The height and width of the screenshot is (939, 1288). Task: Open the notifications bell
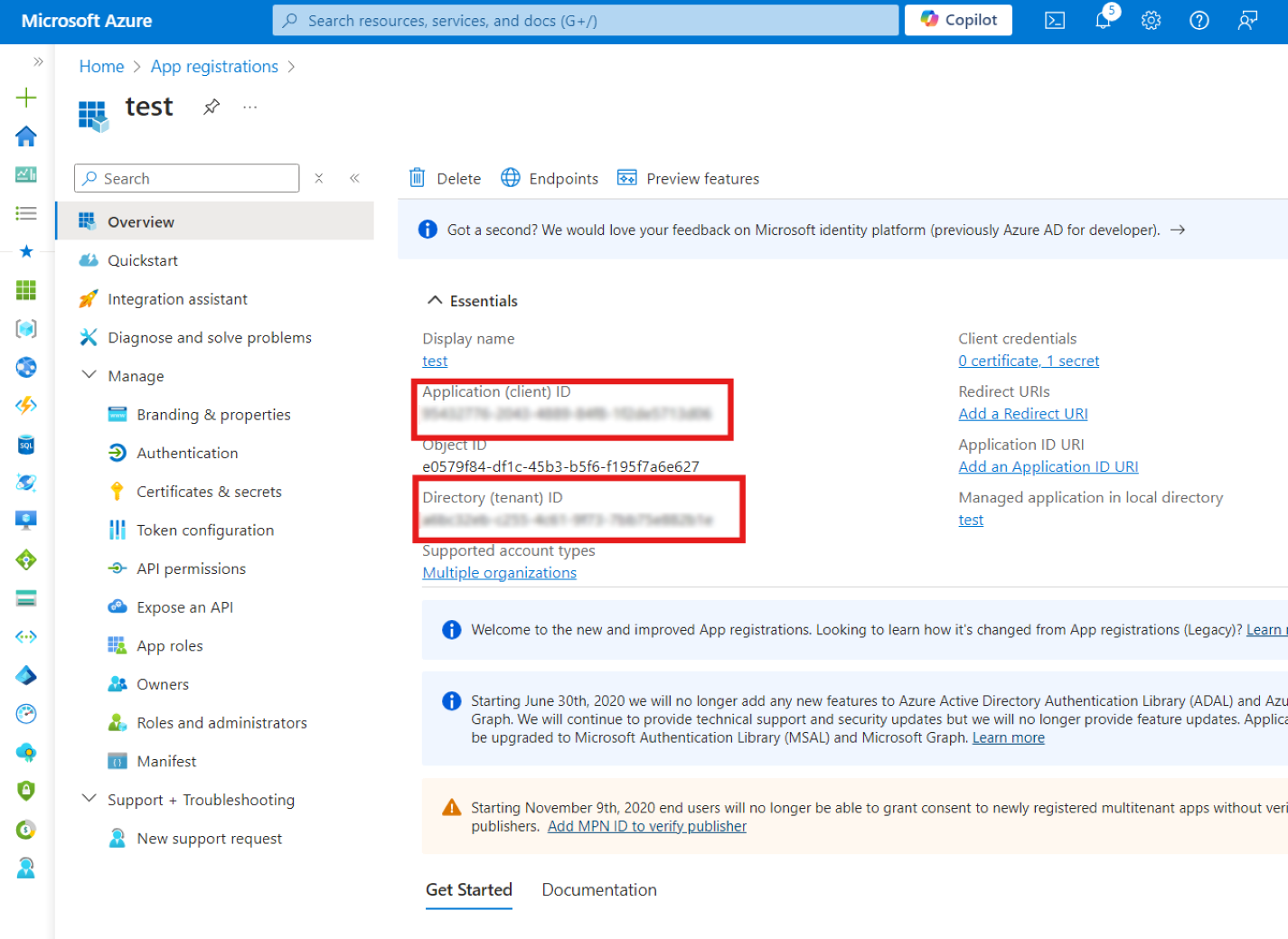pos(1104,20)
